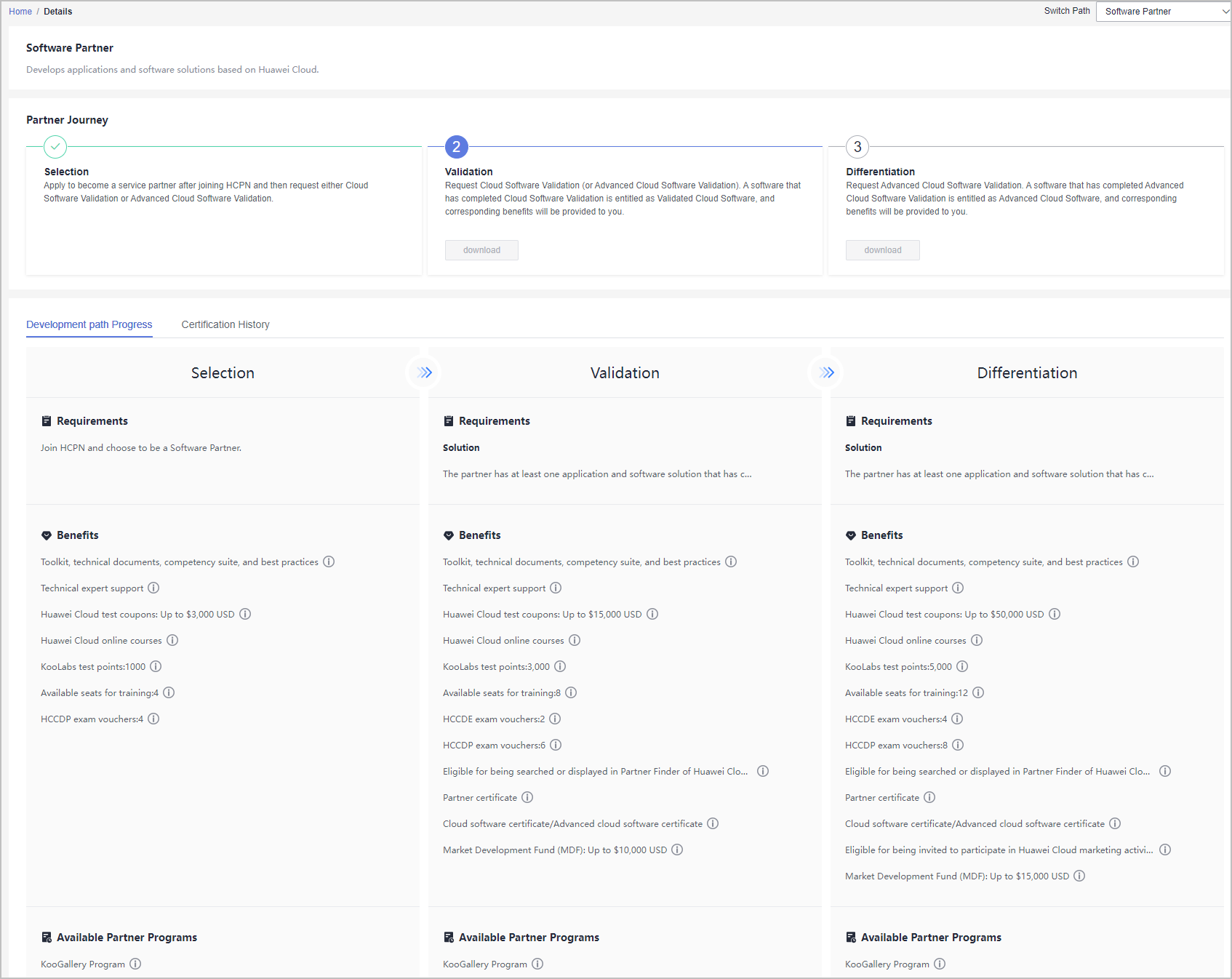Show info for HCCDP exam vouchers:8
The height and width of the screenshot is (979, 1232).
pos(958,745)
